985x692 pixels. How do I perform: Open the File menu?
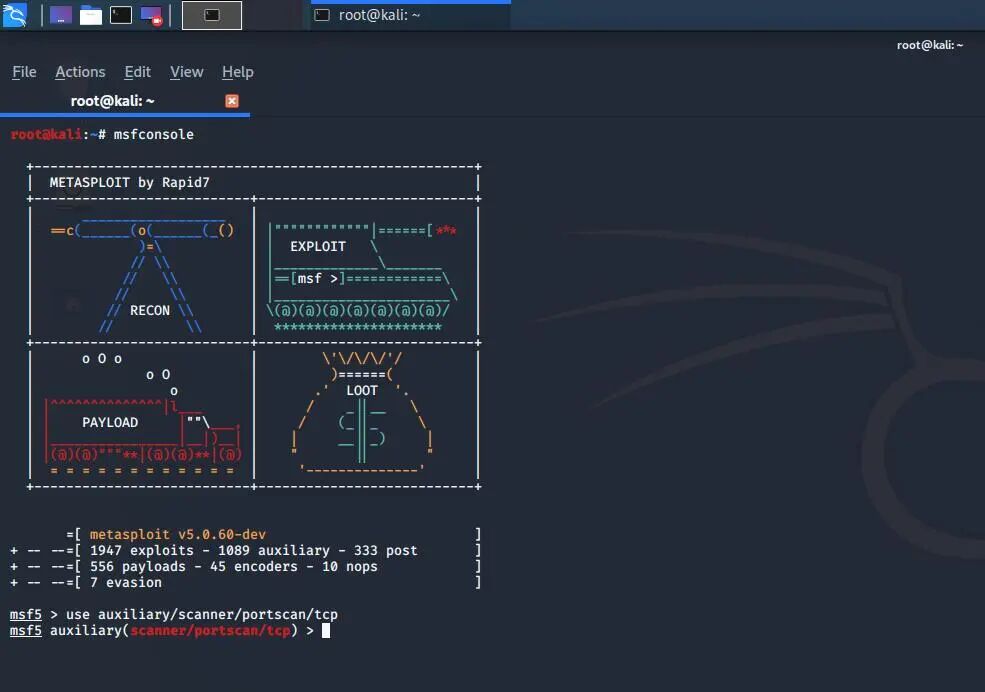(x=23, y=71)
